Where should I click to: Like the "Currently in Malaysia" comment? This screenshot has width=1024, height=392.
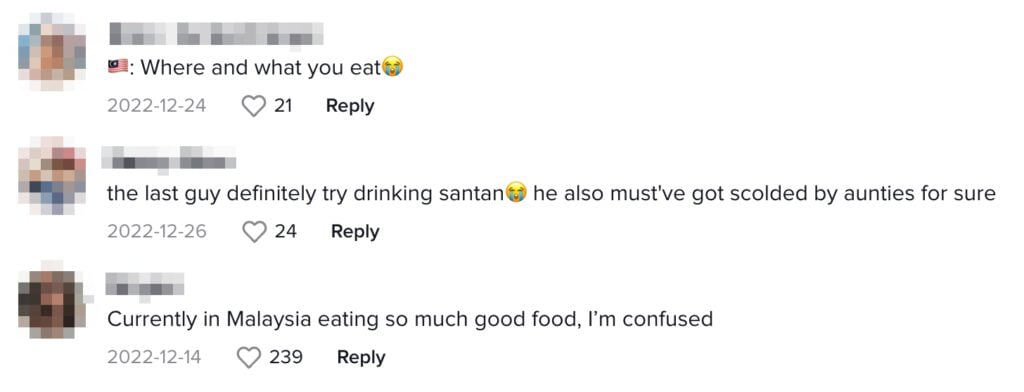[x=249, y=357]
